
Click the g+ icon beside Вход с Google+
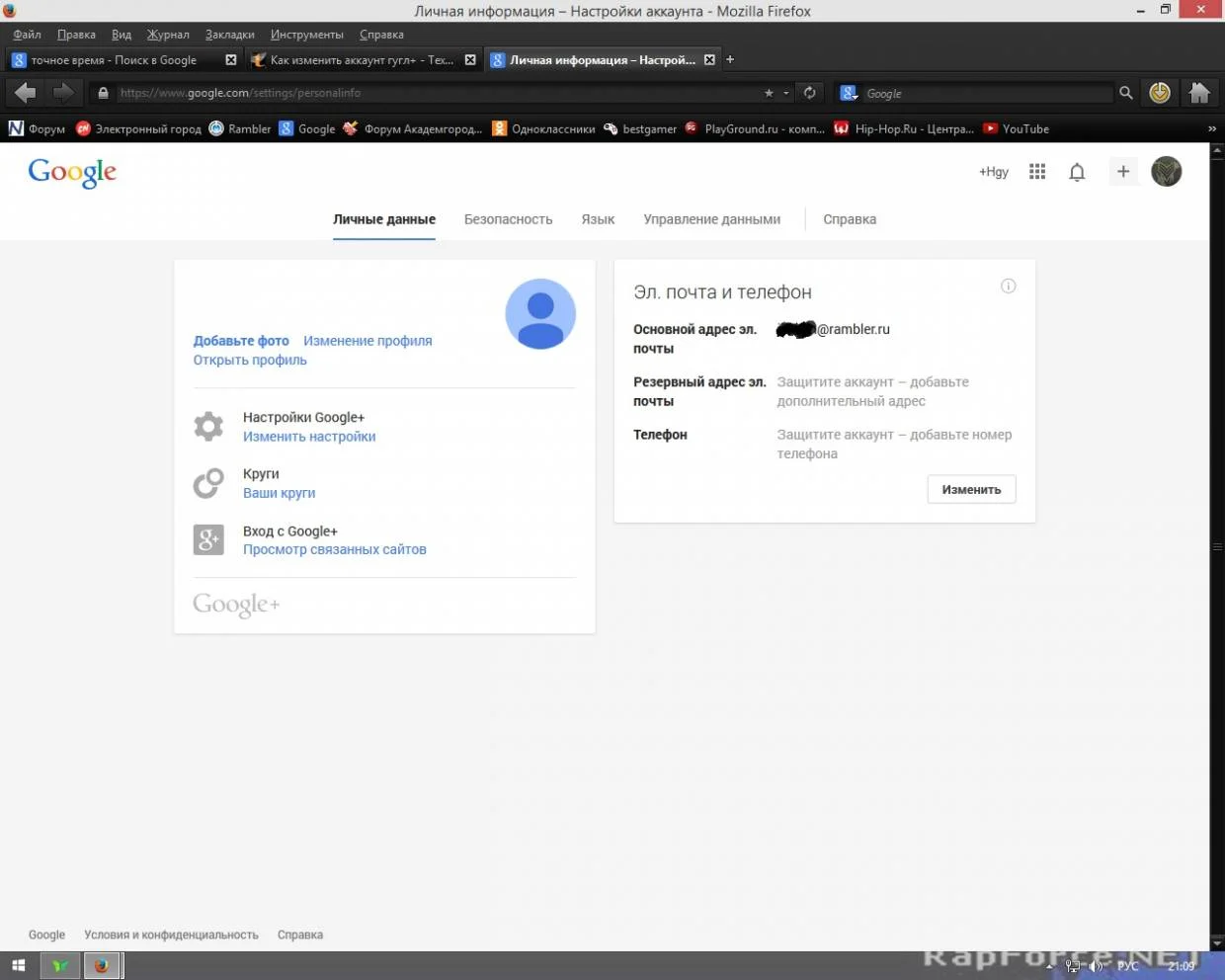coord(208,538)
